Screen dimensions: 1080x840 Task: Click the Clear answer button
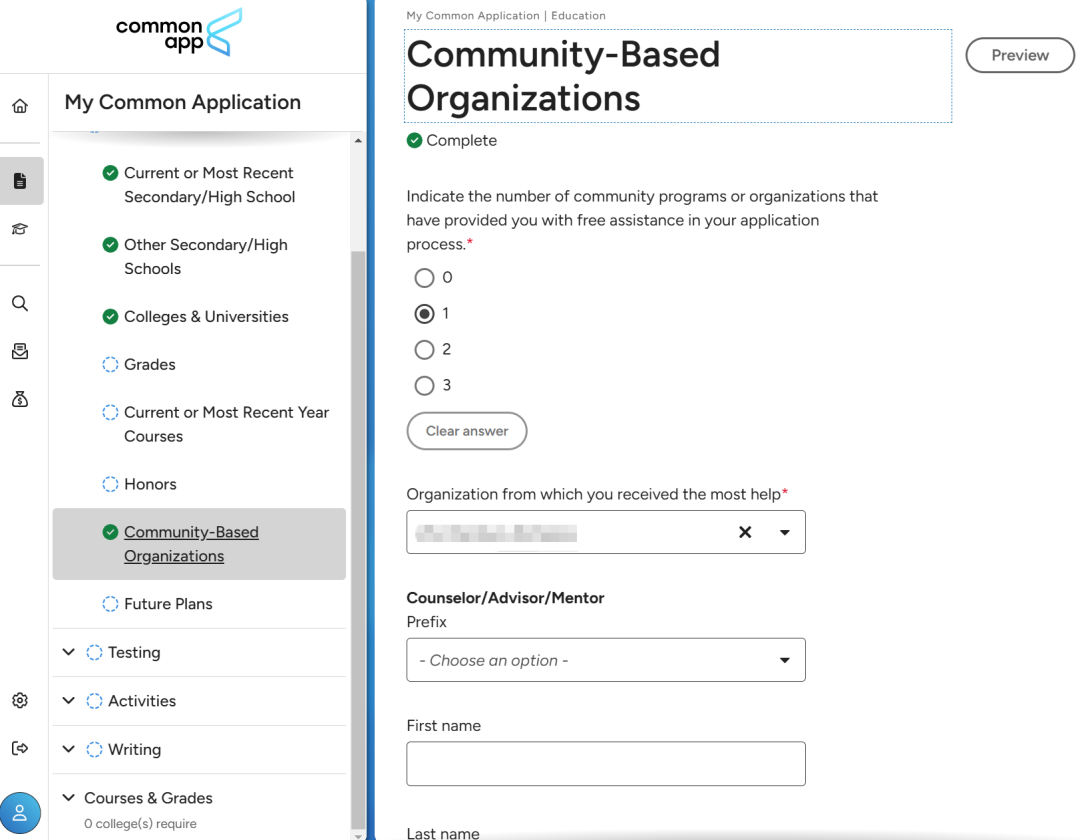467,431
